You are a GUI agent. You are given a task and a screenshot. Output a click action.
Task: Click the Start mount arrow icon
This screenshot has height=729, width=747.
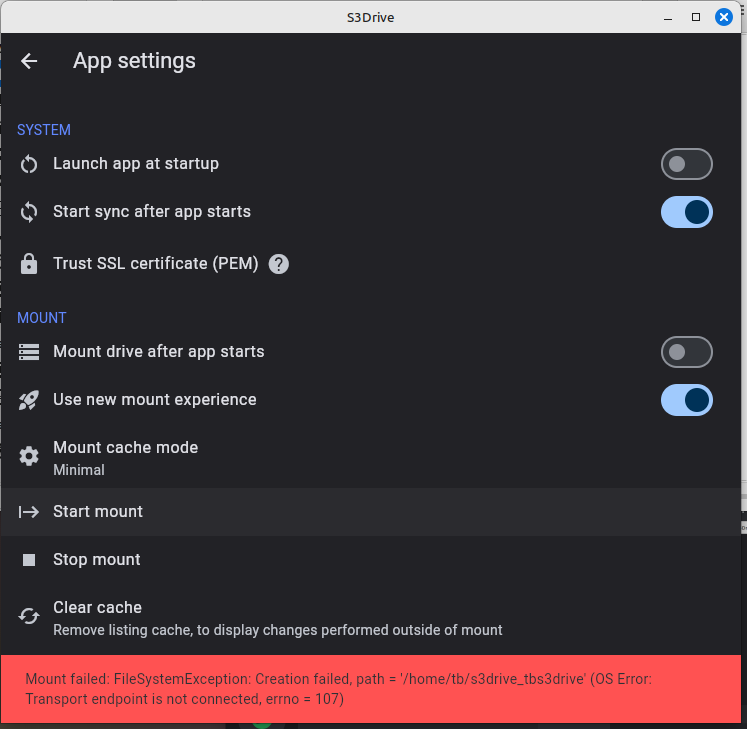29,512
